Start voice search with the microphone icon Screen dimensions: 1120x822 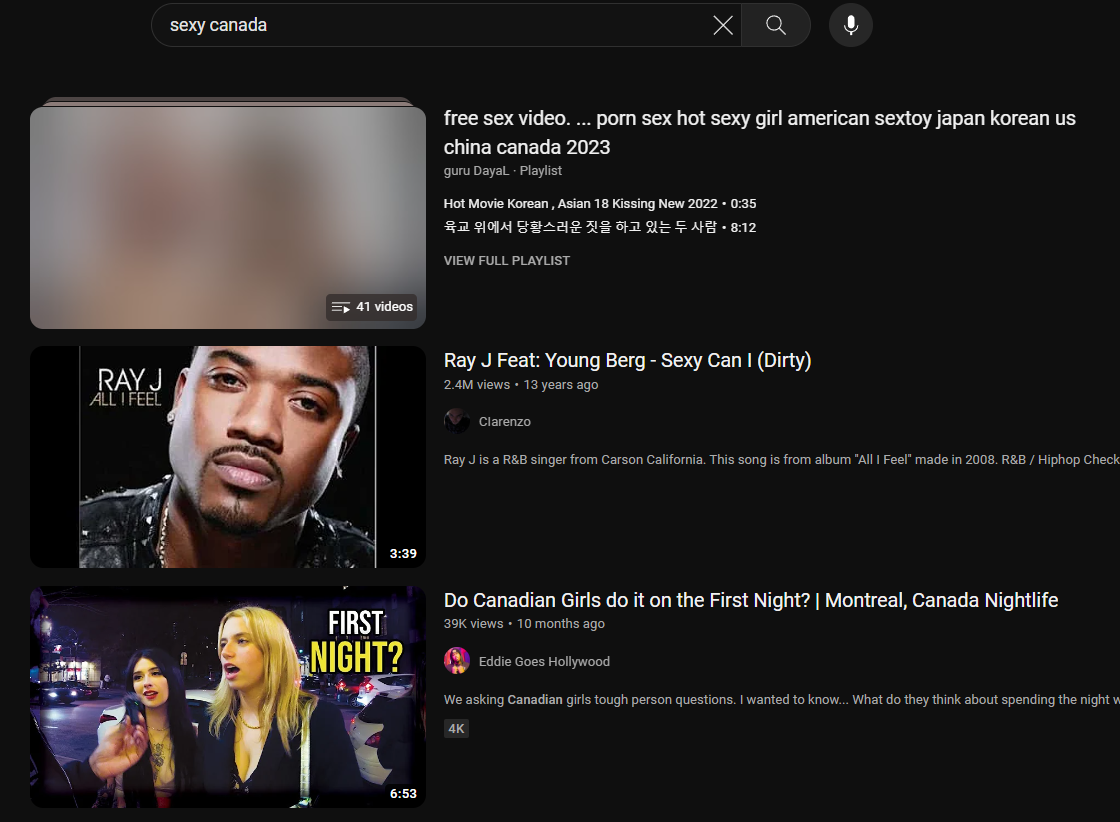click(851, 26)
